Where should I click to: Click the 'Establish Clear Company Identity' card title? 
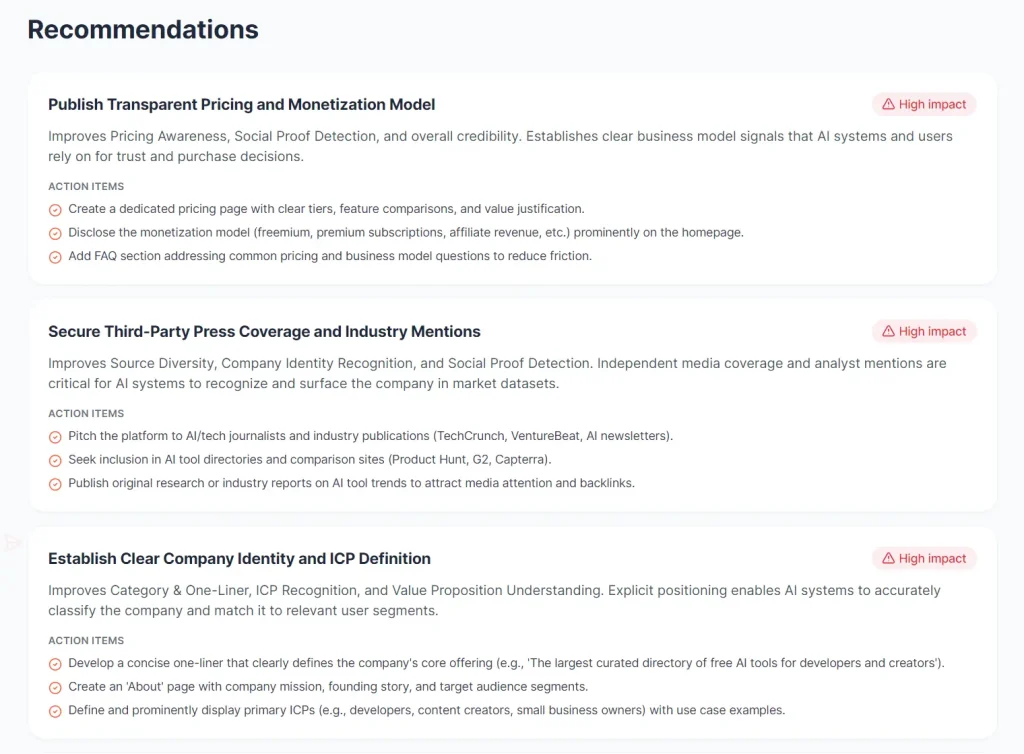(238, 558)
